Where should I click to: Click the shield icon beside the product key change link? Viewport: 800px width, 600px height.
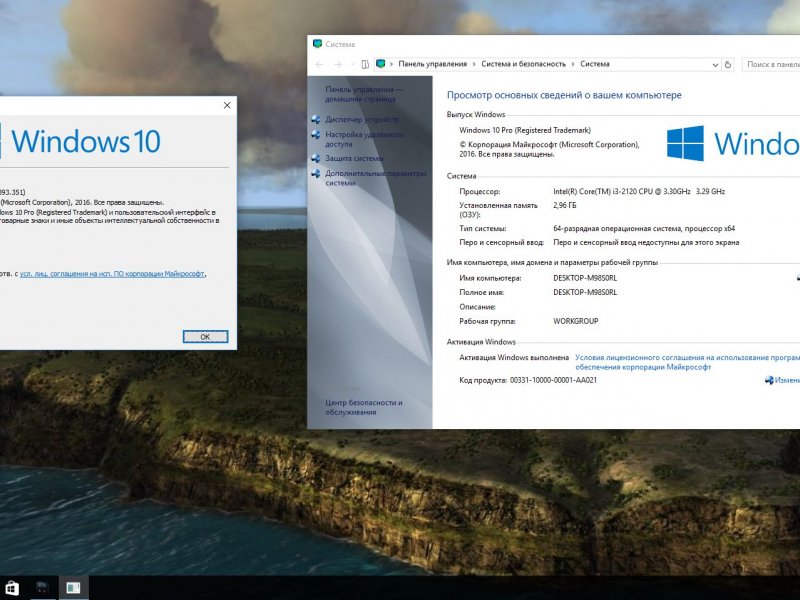click(x=769, y=380)
